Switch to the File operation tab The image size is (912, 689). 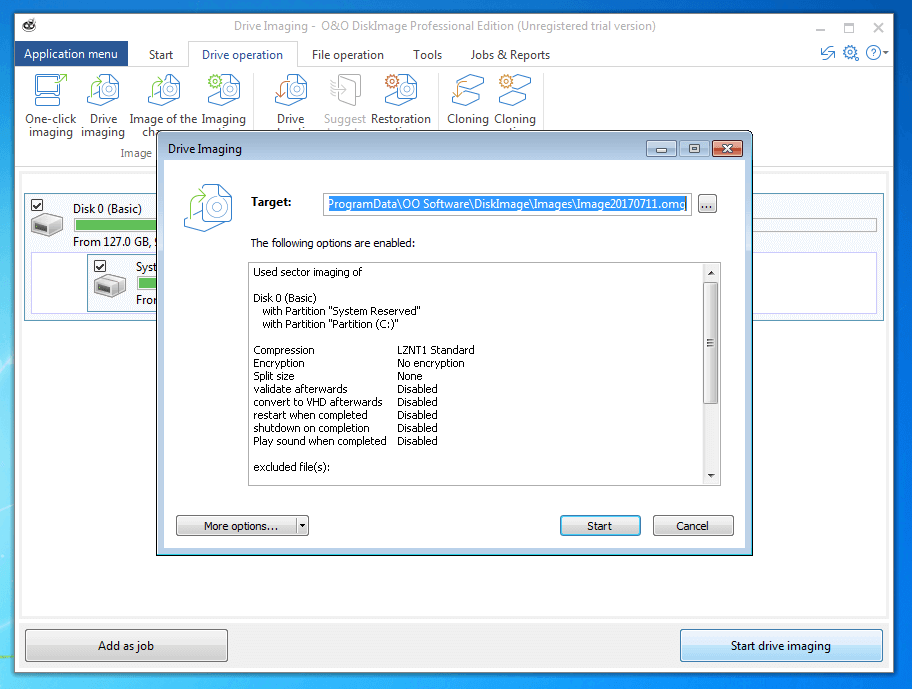347,55
